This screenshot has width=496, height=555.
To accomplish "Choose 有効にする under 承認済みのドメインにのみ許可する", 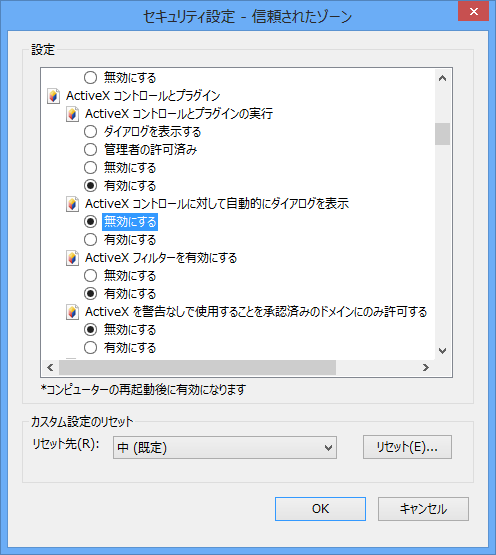I will coord(91,348).
